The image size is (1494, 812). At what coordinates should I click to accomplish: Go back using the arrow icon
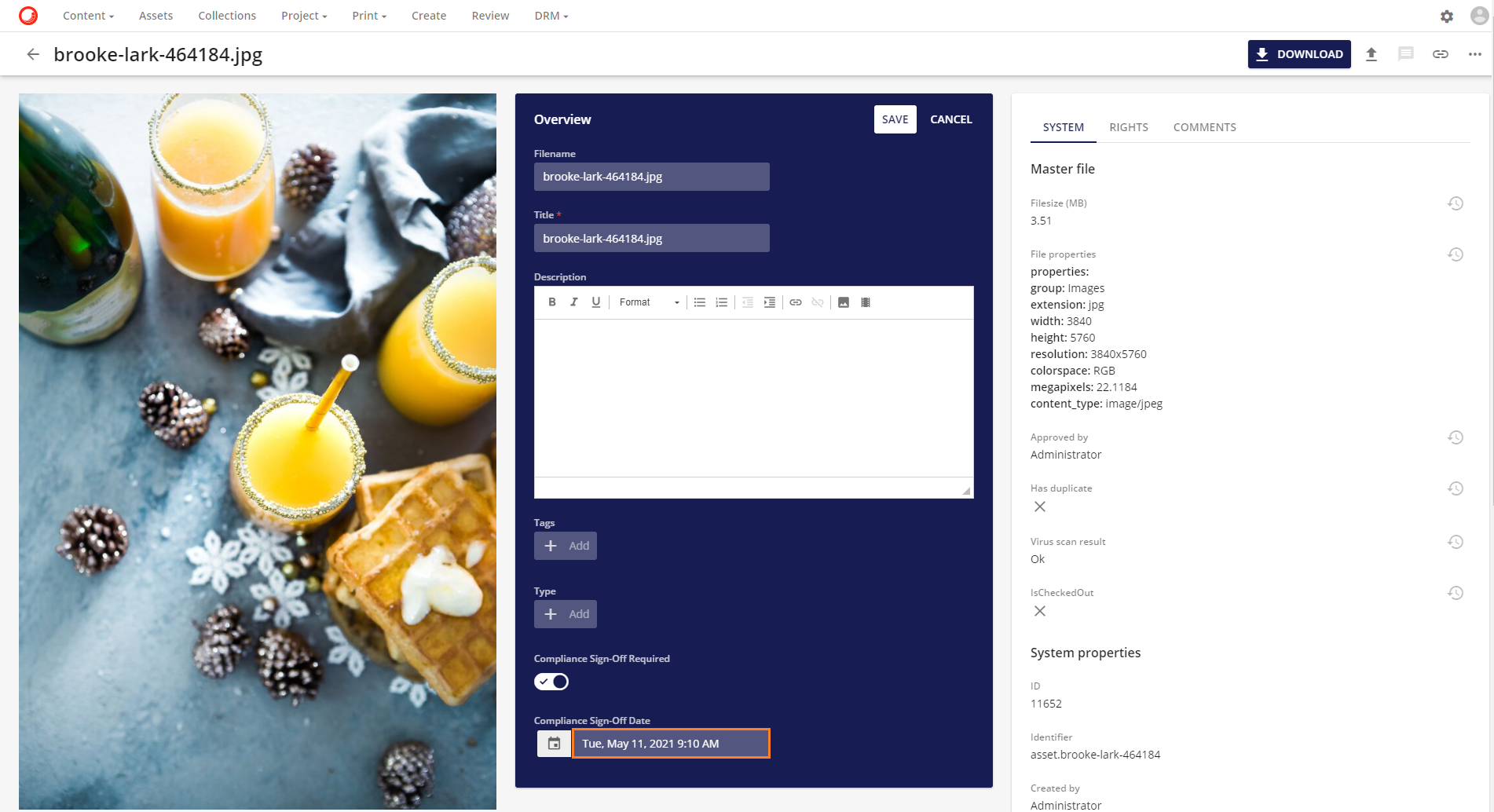[x=33, y=54]
